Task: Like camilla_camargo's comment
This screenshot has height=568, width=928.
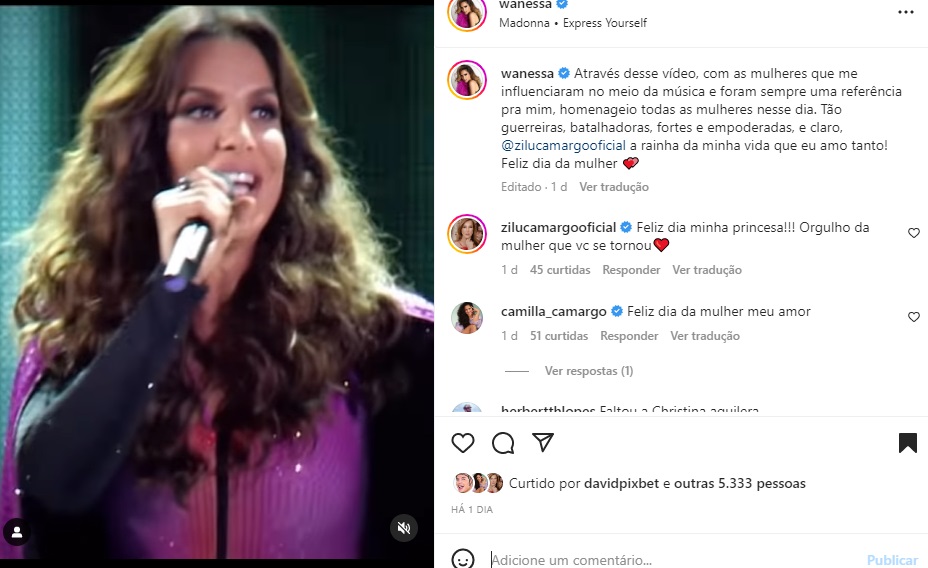Action: (914, 317)
